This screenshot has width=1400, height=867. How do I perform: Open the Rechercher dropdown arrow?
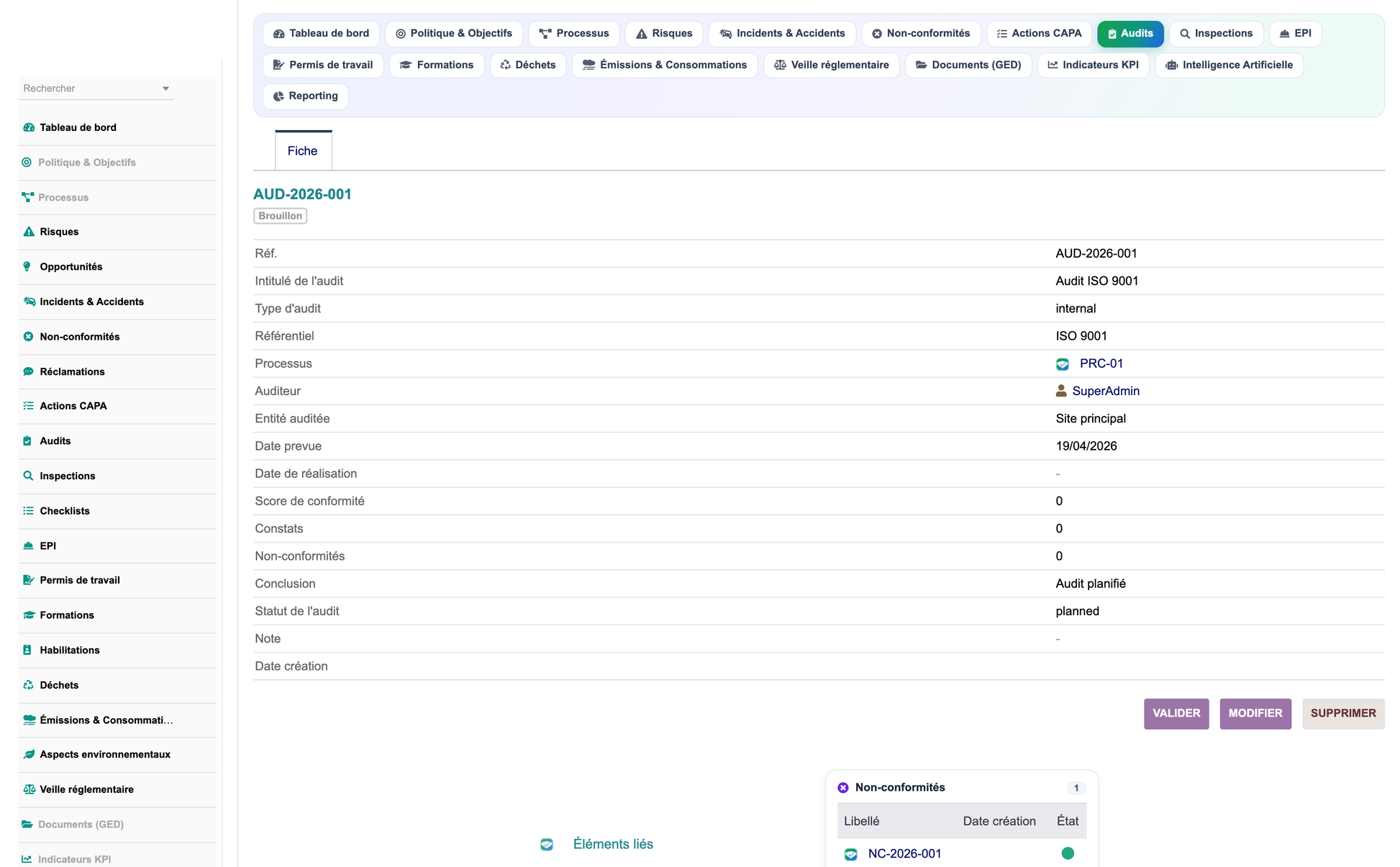(165, 88)
